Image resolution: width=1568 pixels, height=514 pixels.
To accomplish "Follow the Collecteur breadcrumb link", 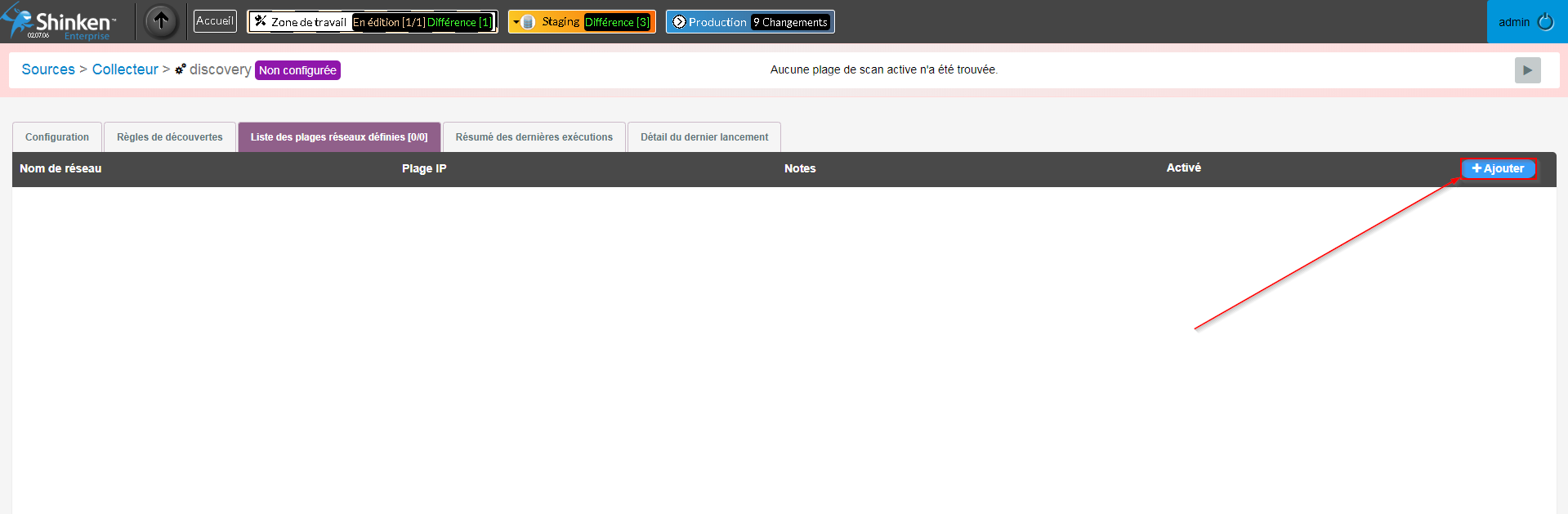I will [x=125, y=69].
